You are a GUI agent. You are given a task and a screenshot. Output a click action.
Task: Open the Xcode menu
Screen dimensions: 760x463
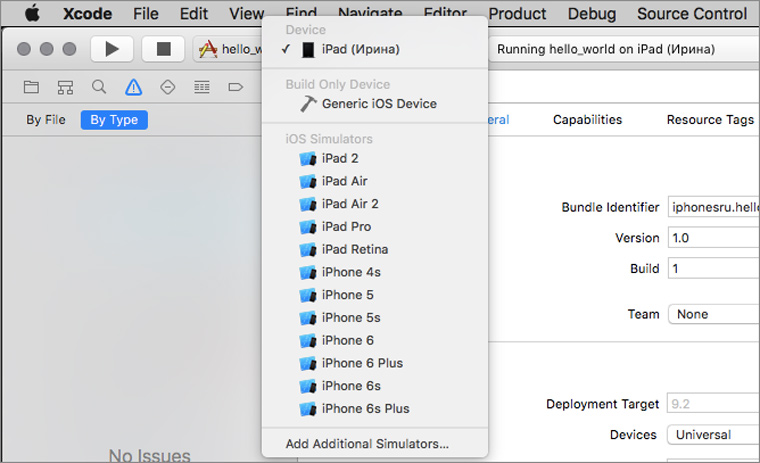(x=87, y=14)
